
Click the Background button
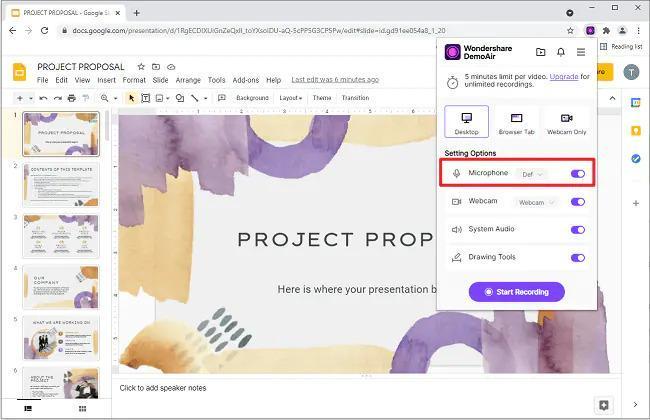(252, 98)
